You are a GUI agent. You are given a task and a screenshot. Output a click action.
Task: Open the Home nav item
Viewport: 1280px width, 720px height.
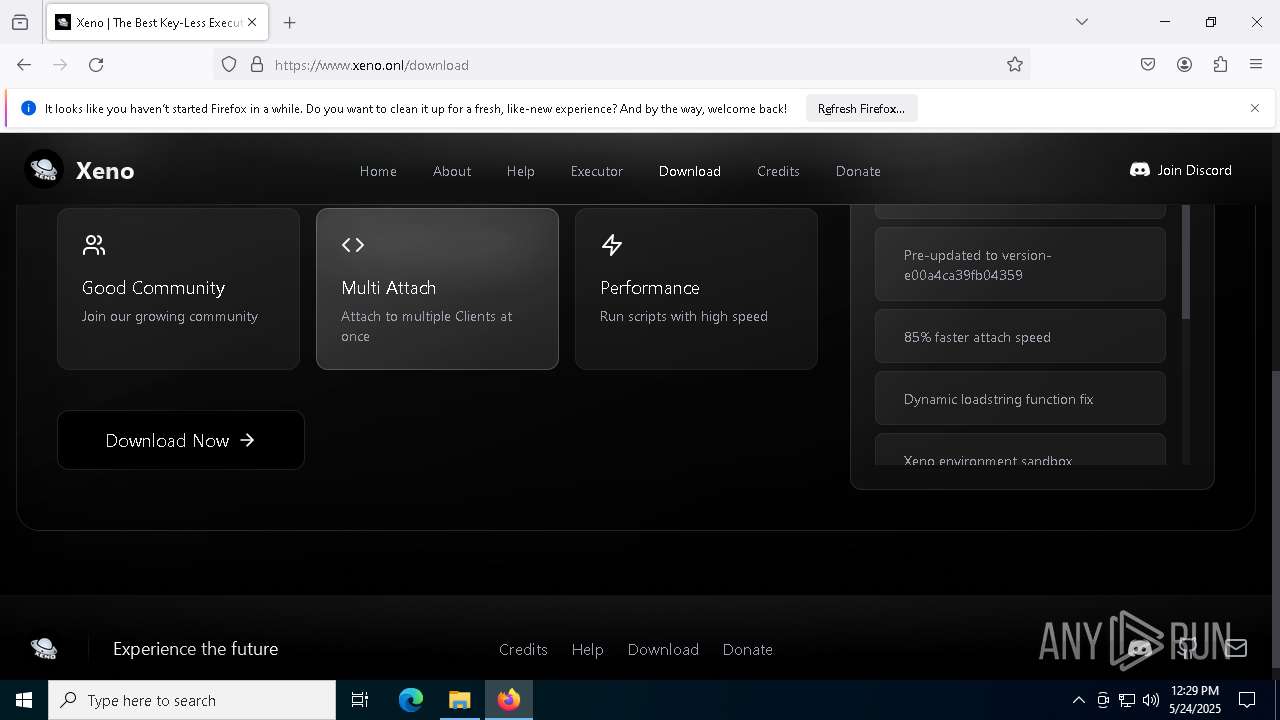pyautogui.click(x=378, y=171)
